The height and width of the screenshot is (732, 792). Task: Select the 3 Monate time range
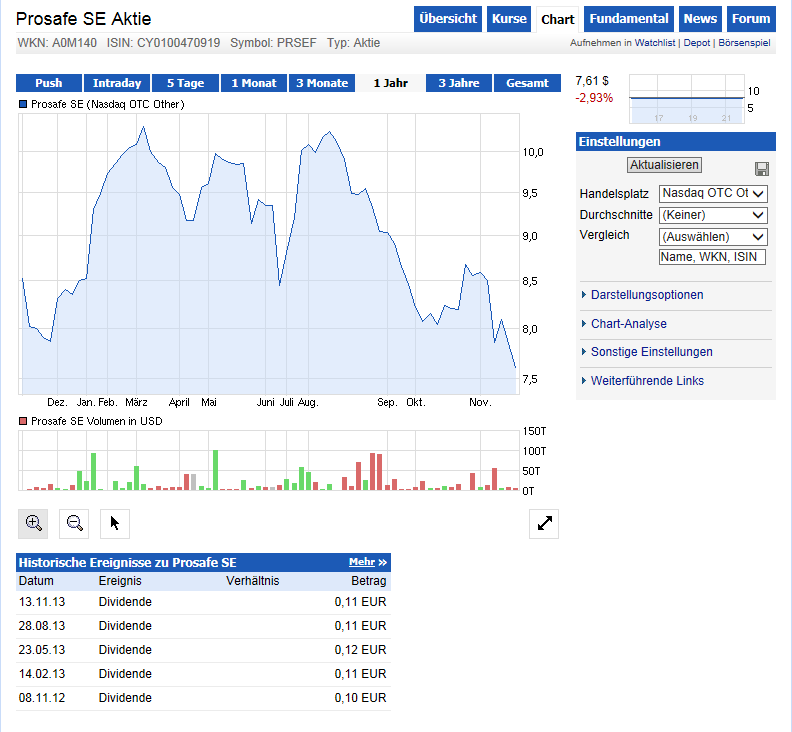pos(322,83)
